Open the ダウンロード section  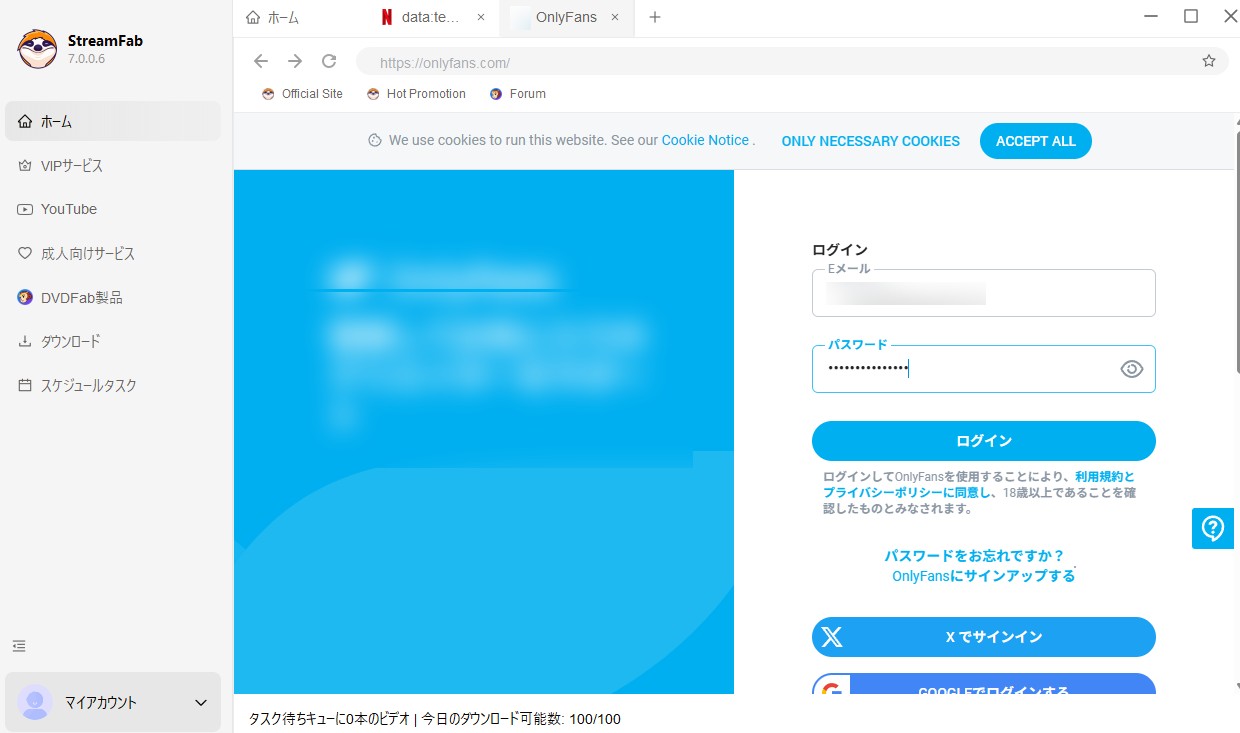coord(71,341)
